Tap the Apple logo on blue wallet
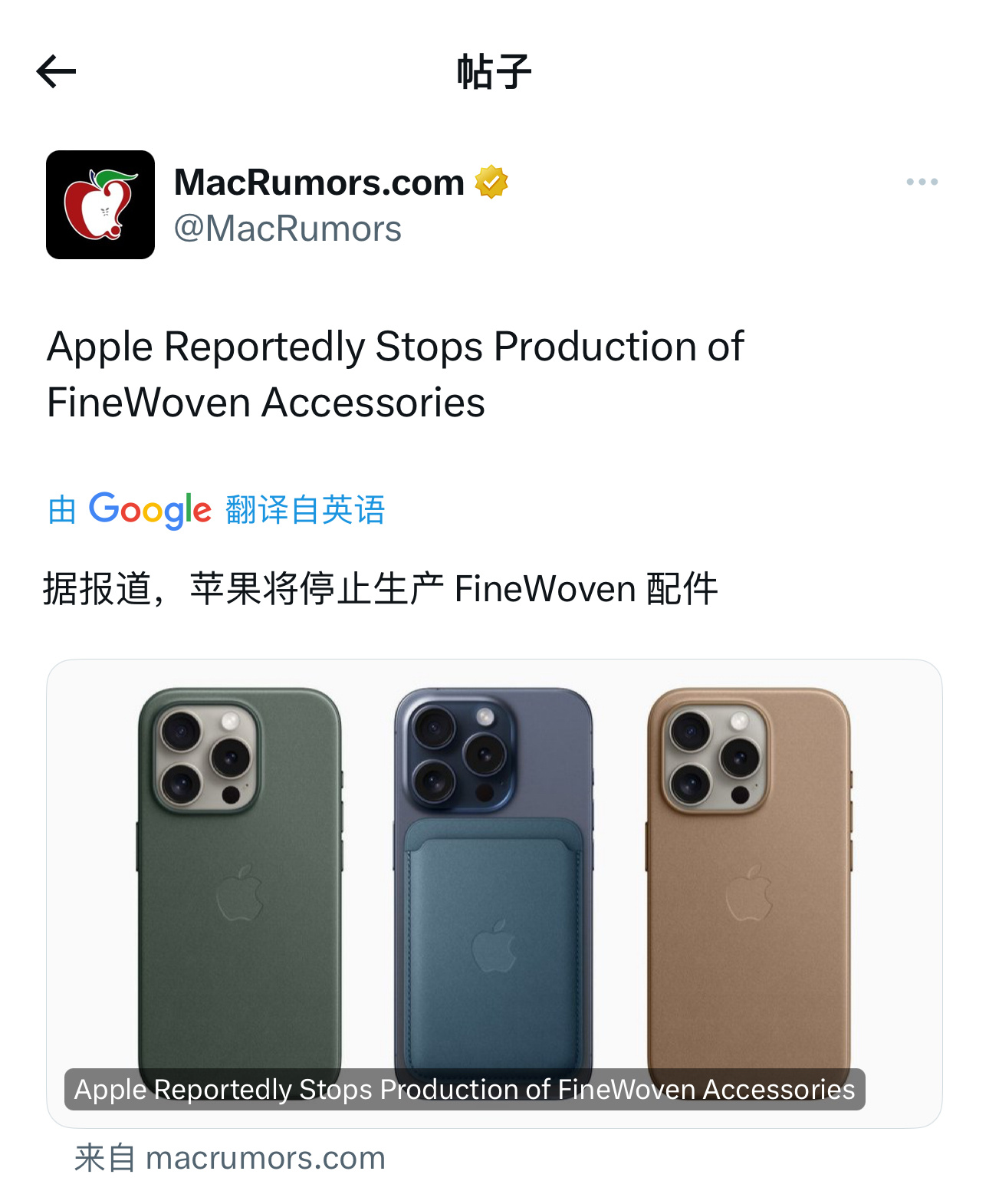Image resolution: width=989 pixels, height=1204 pixels. pyautogui.click(x=494, y=946)
